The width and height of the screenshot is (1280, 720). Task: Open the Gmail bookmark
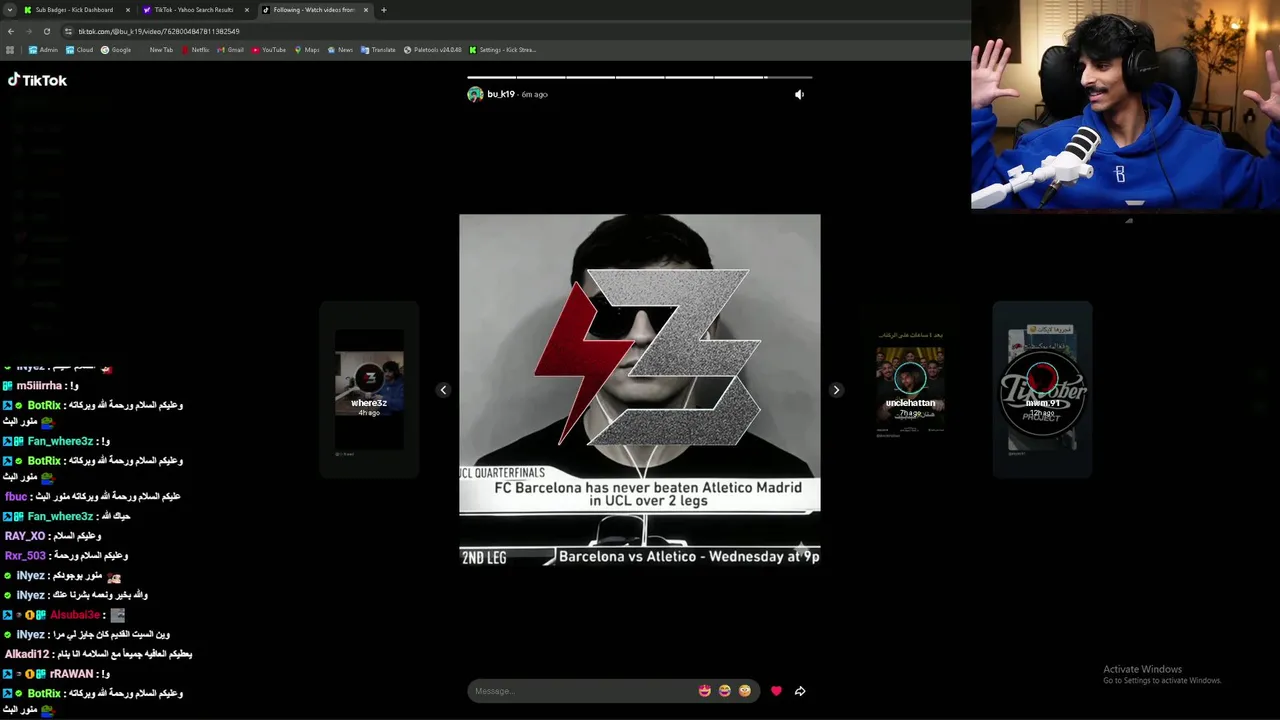(x=230, y=50)
